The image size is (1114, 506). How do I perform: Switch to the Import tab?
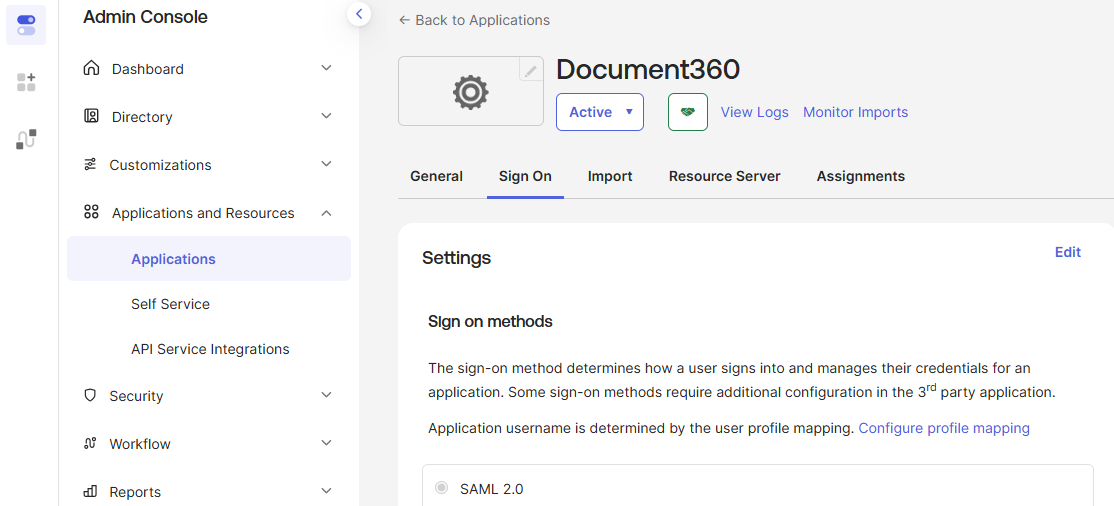(610, 176)
